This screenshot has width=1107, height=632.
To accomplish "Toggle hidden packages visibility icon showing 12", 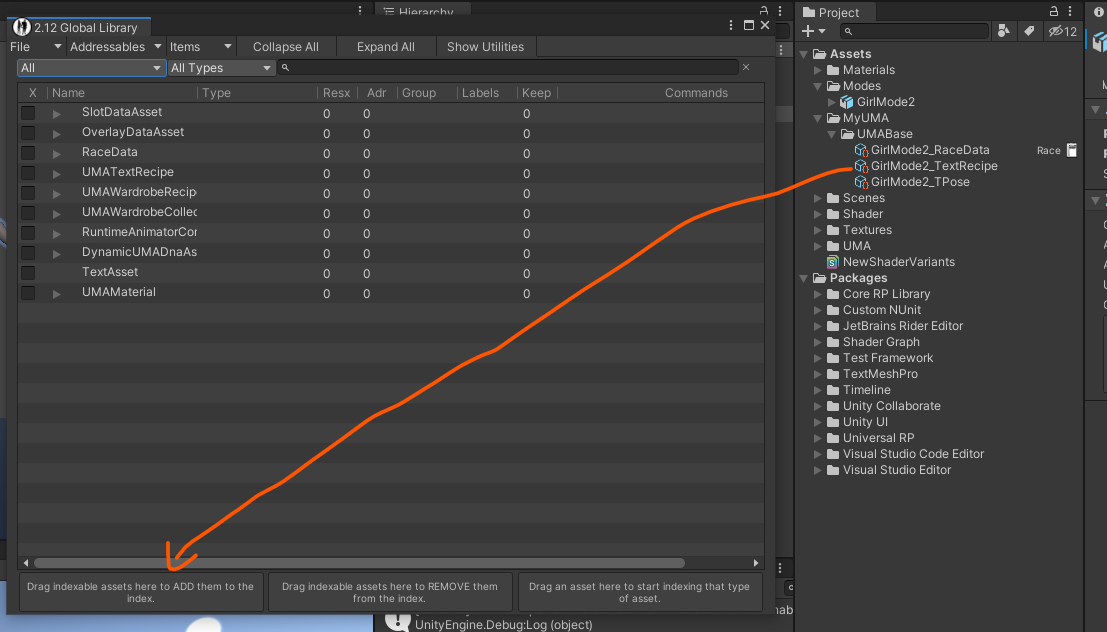I will [1063, 31].
